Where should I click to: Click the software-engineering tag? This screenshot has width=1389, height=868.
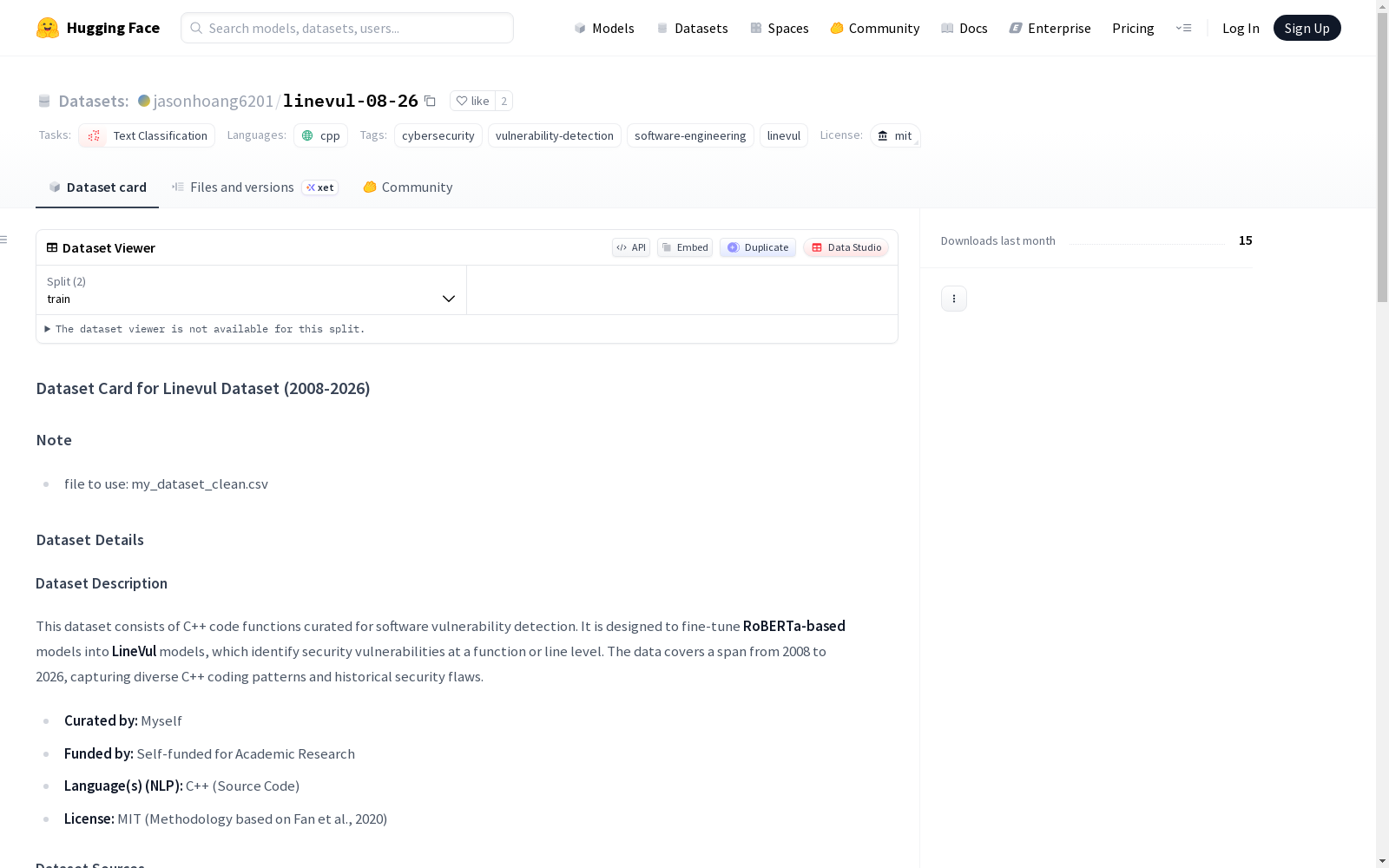690,135
